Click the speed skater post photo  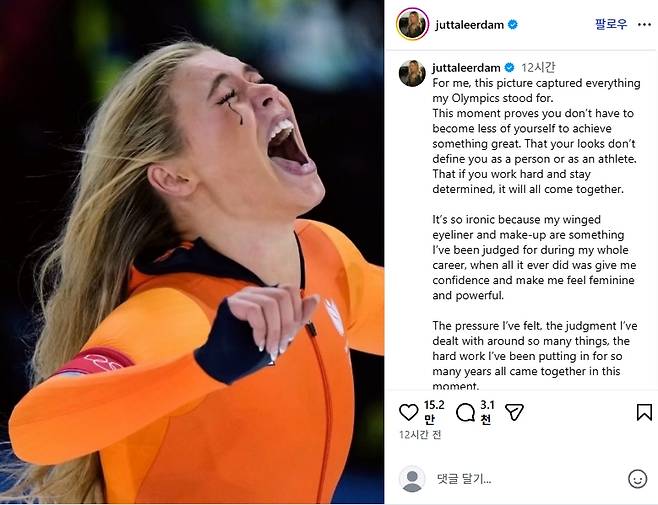click(192, 252)
